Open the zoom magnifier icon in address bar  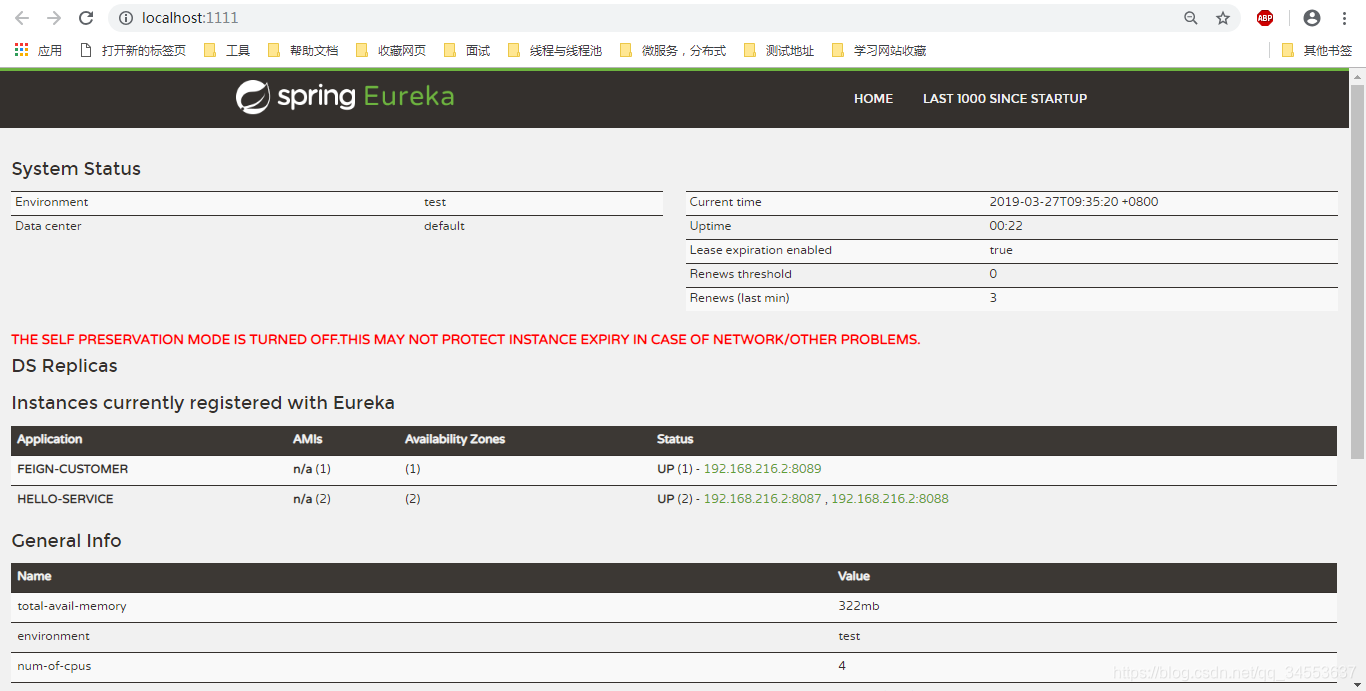click(x=1191, y=18)
